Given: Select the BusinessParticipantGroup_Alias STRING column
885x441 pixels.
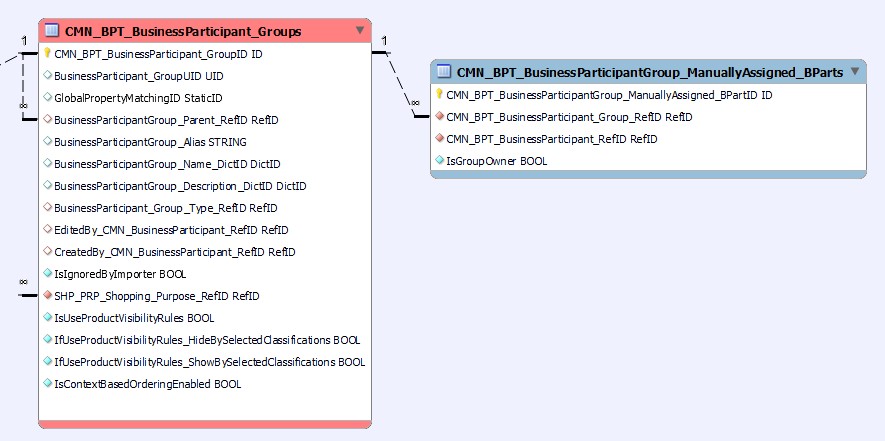Looking at the screenshot, I should click(x=150, y=142).
